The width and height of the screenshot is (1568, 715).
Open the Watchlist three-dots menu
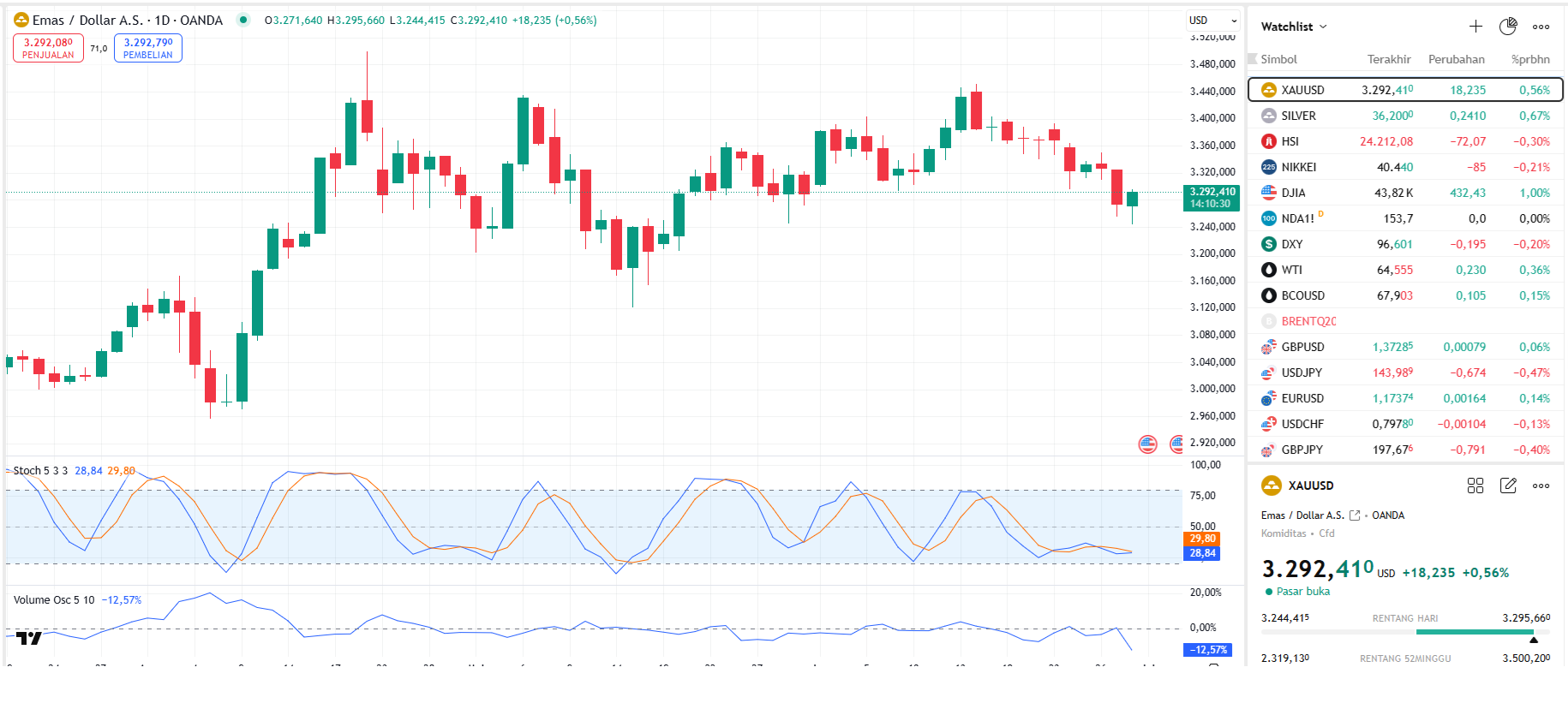pos(1541,27)
